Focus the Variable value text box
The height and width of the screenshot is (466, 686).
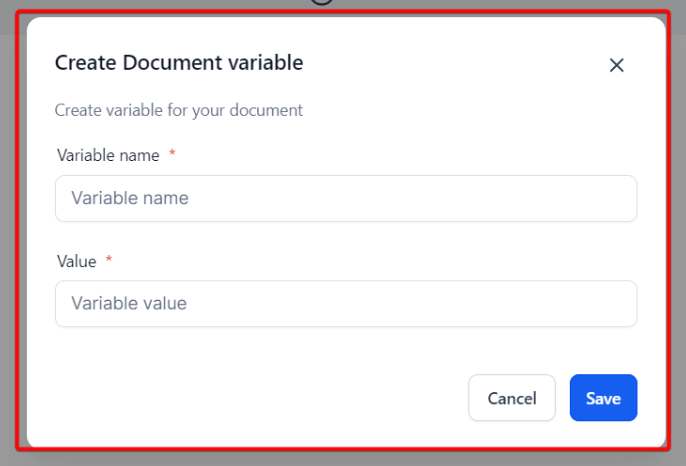[346, 303]
